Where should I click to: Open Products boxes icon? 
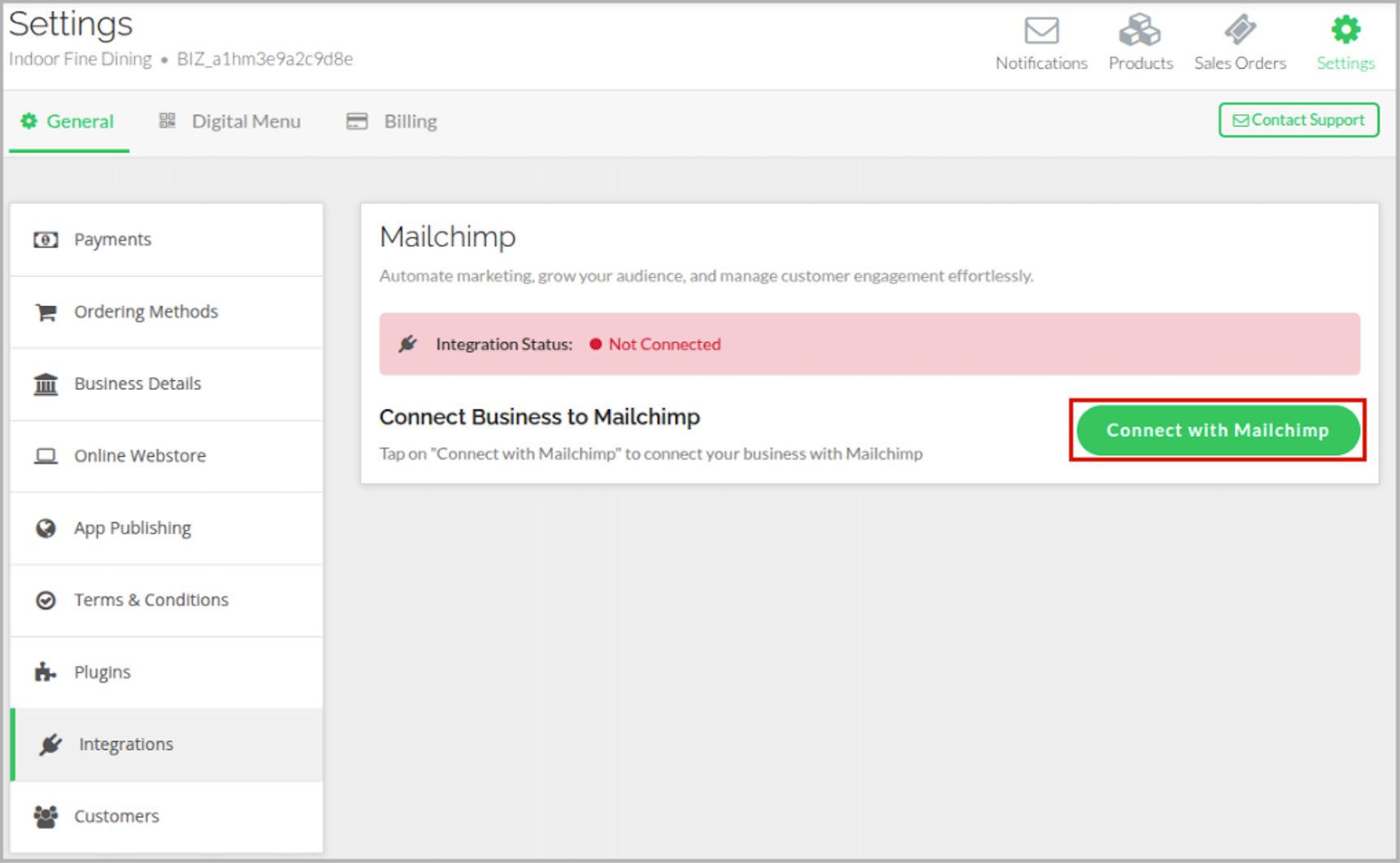pos(1140,31)
